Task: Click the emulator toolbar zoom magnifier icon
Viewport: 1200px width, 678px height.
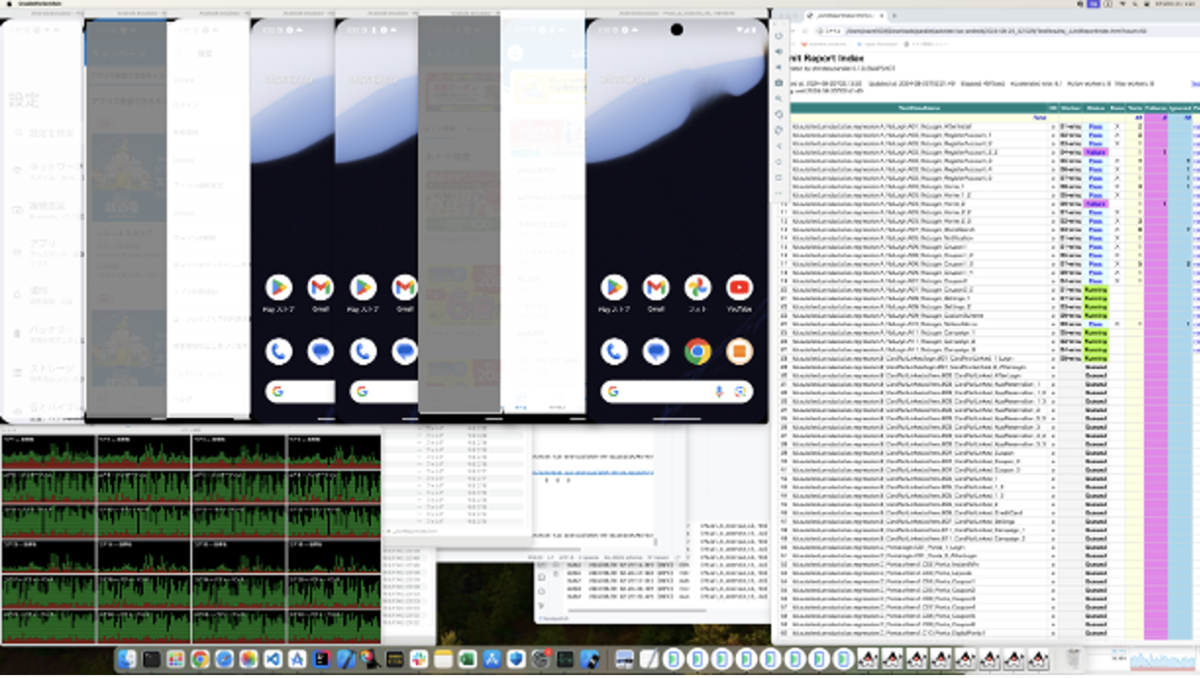Action: pyautogui.click(x=779, y=99)
